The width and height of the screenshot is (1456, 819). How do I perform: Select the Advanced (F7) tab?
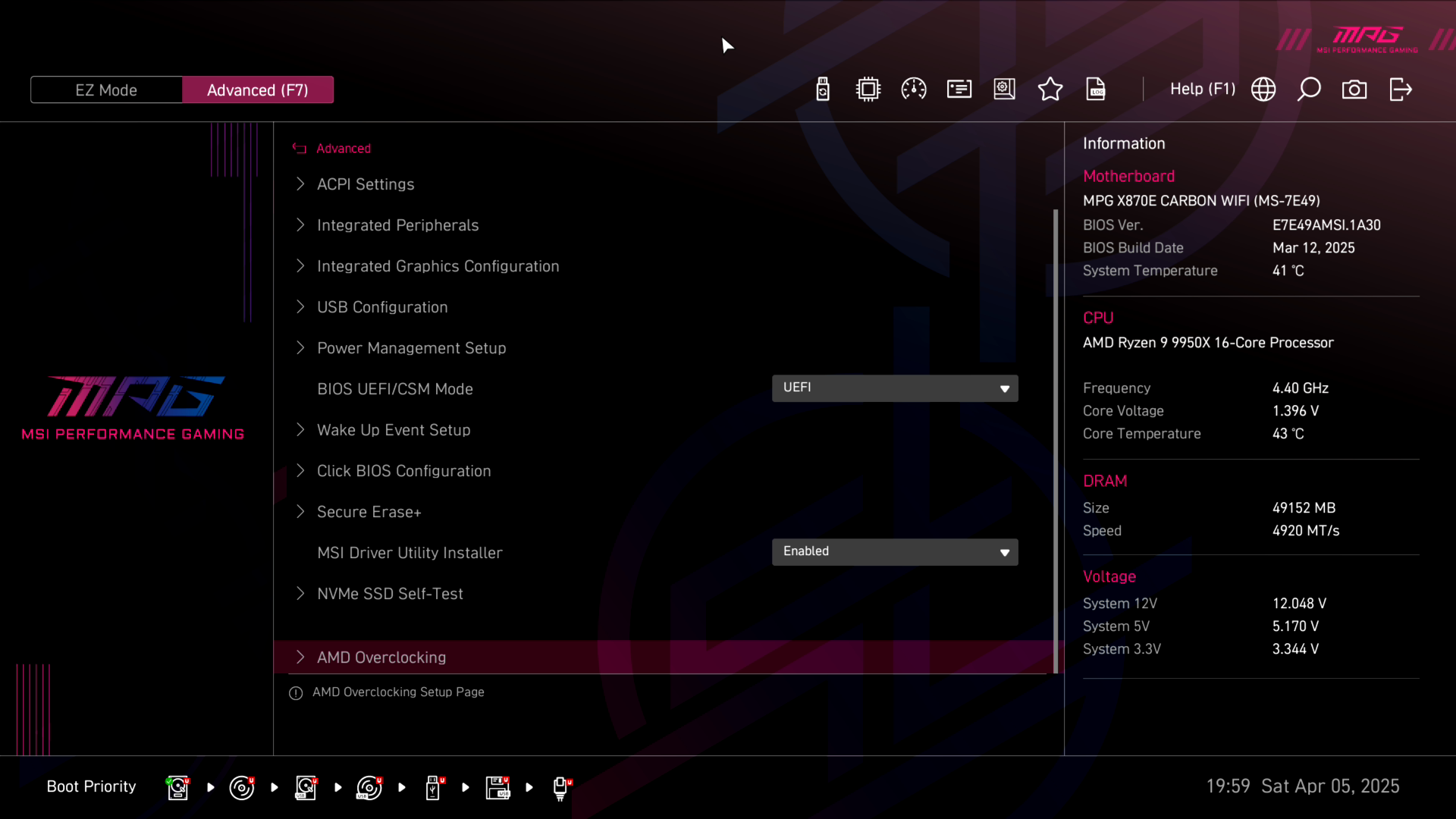(x=258, y=90)
